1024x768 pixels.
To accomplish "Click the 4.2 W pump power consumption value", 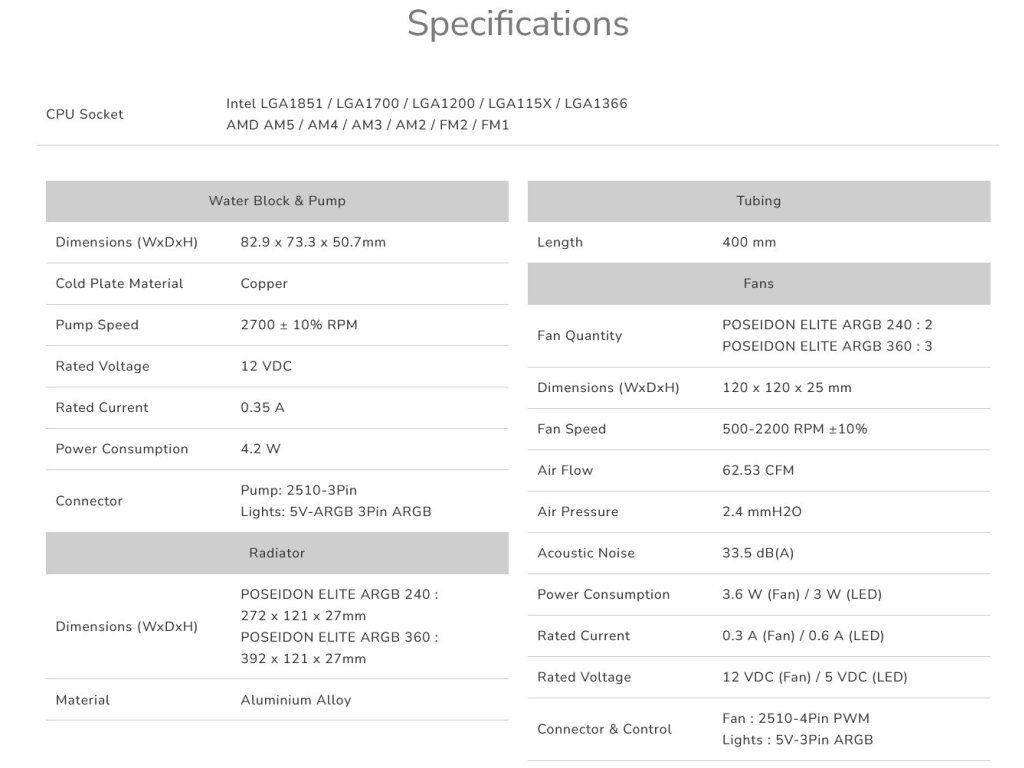I will 260,449.
